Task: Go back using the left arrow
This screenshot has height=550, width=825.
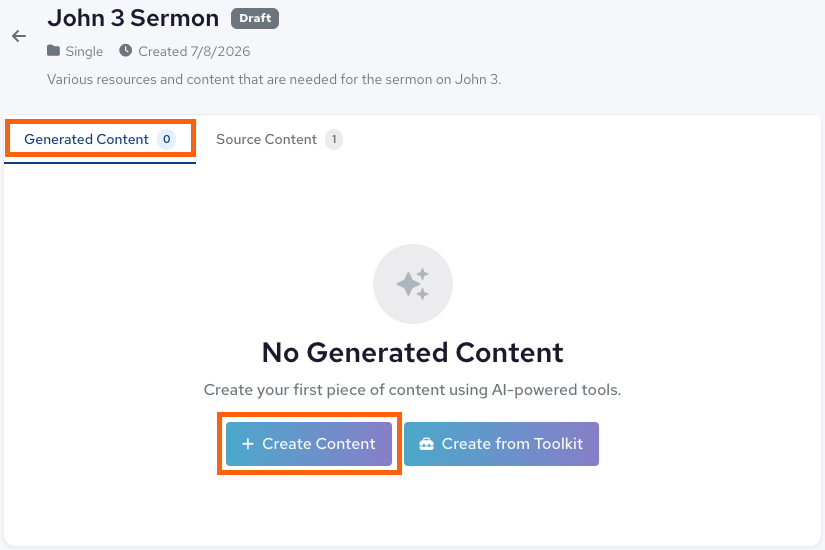Action: coord(19,36)
